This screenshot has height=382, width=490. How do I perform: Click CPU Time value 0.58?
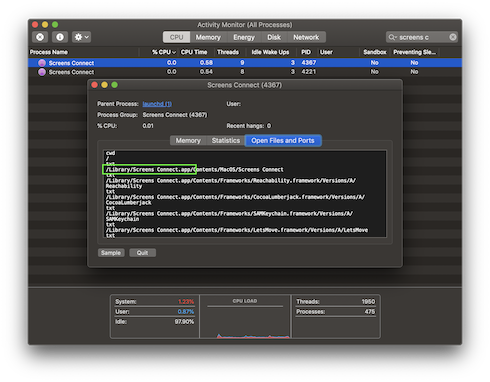tap(206, 63)
